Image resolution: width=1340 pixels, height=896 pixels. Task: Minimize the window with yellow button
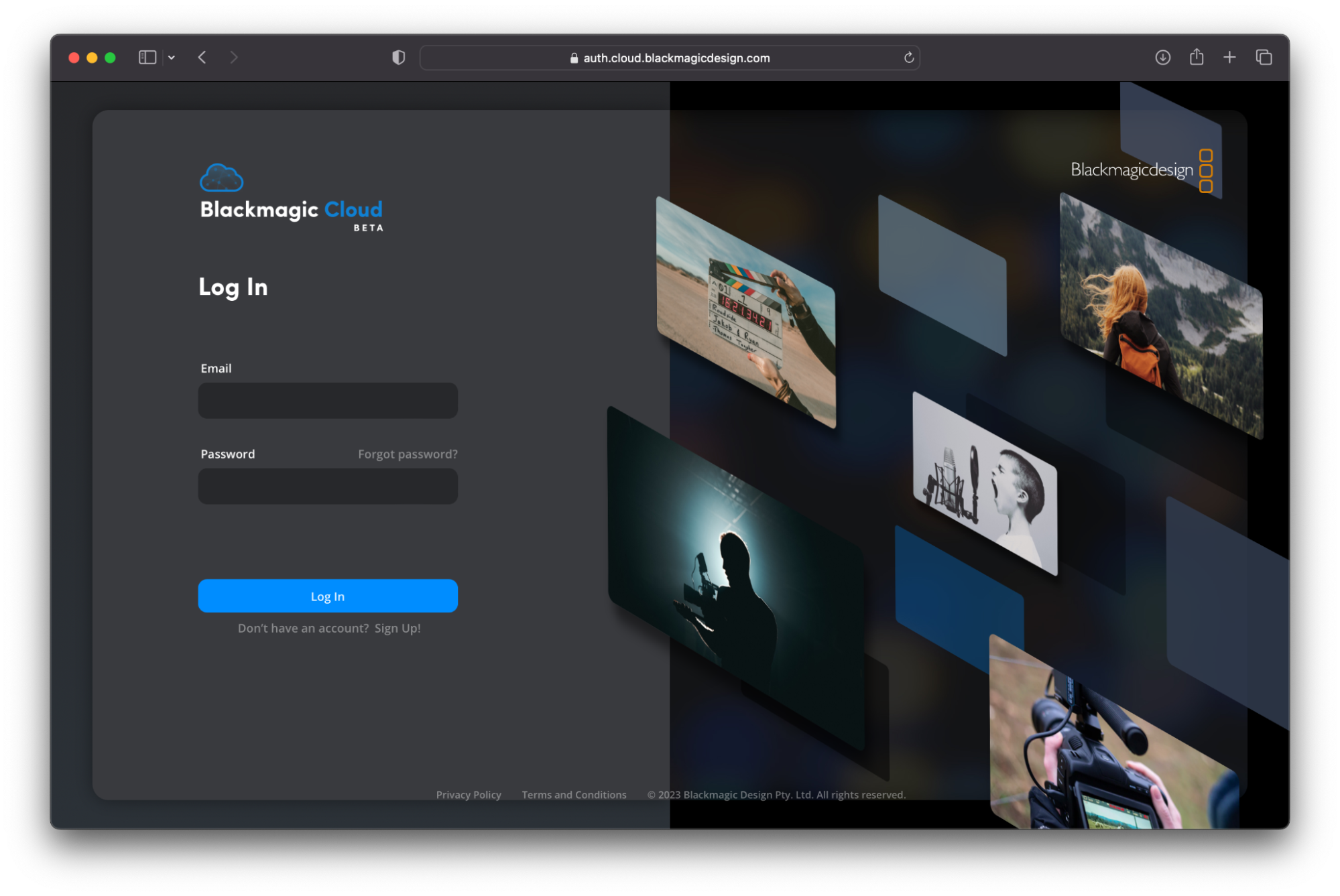(92, 58)
